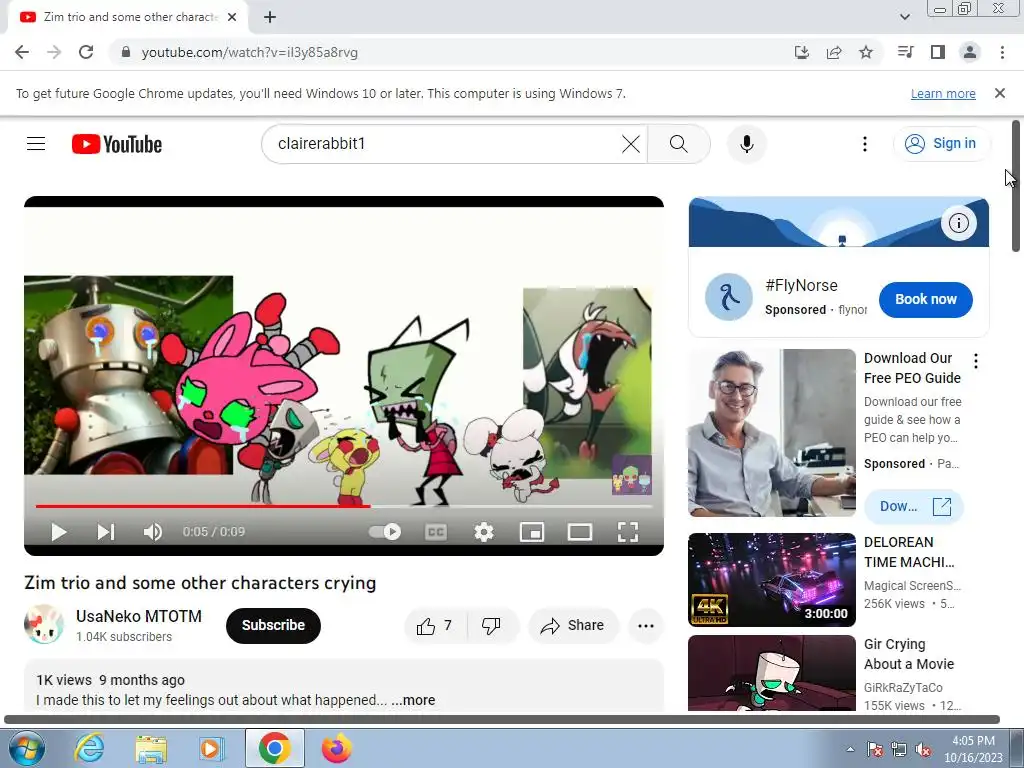Click the red video progress bar
This screenshot has width=1024, height=768.
(202, 505)
